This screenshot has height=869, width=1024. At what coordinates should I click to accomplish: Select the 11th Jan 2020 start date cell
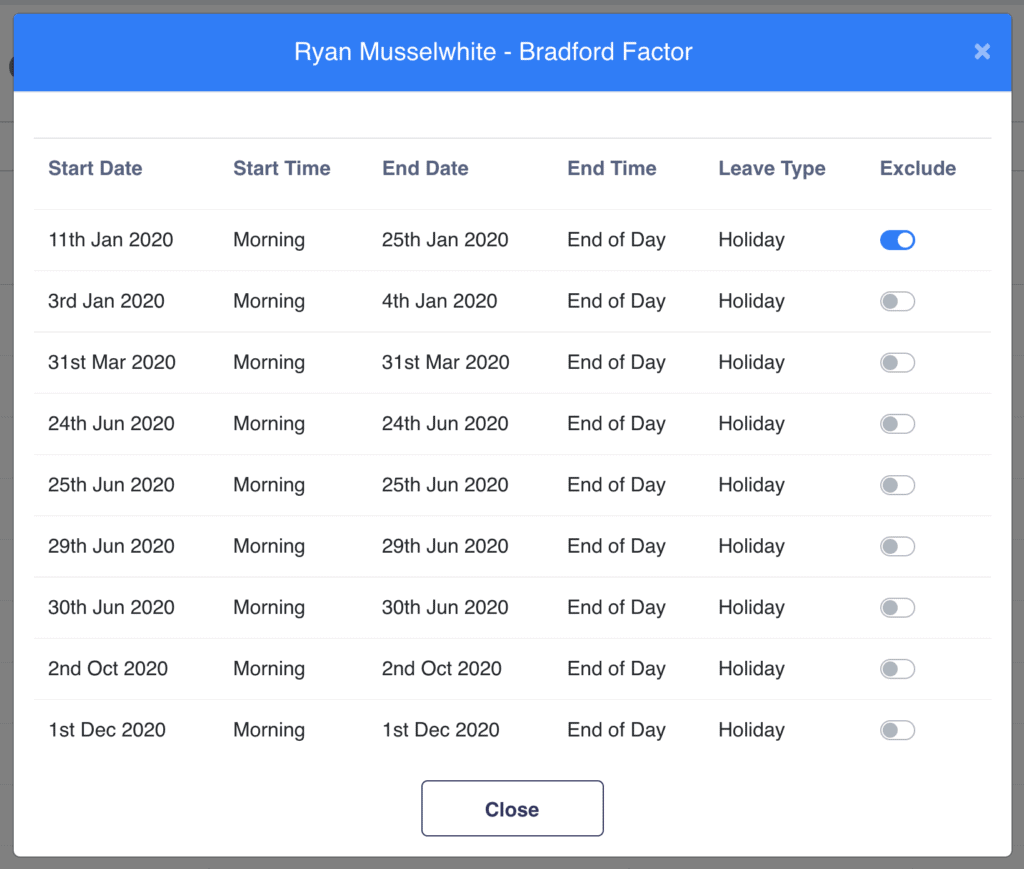point(110,240)
